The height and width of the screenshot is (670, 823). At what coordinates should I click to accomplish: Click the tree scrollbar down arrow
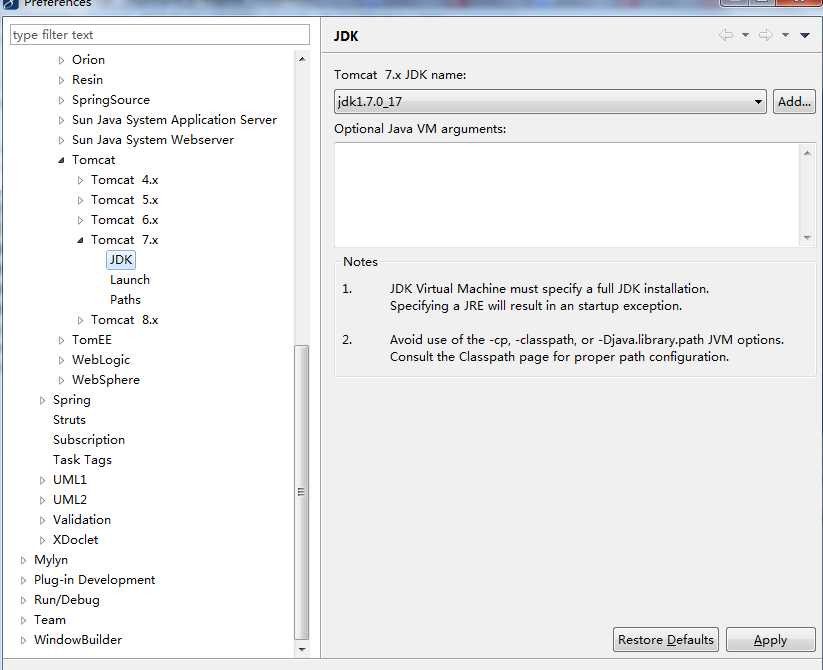click(x=302, y=649)
